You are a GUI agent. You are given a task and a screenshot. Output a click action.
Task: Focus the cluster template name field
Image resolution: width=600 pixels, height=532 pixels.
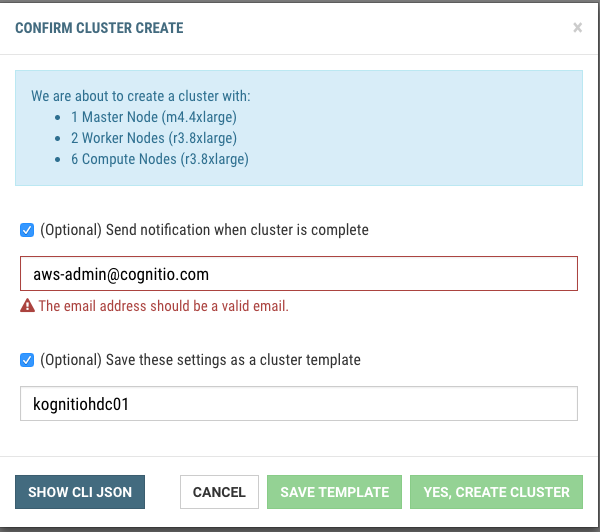(x=299, y=404)
